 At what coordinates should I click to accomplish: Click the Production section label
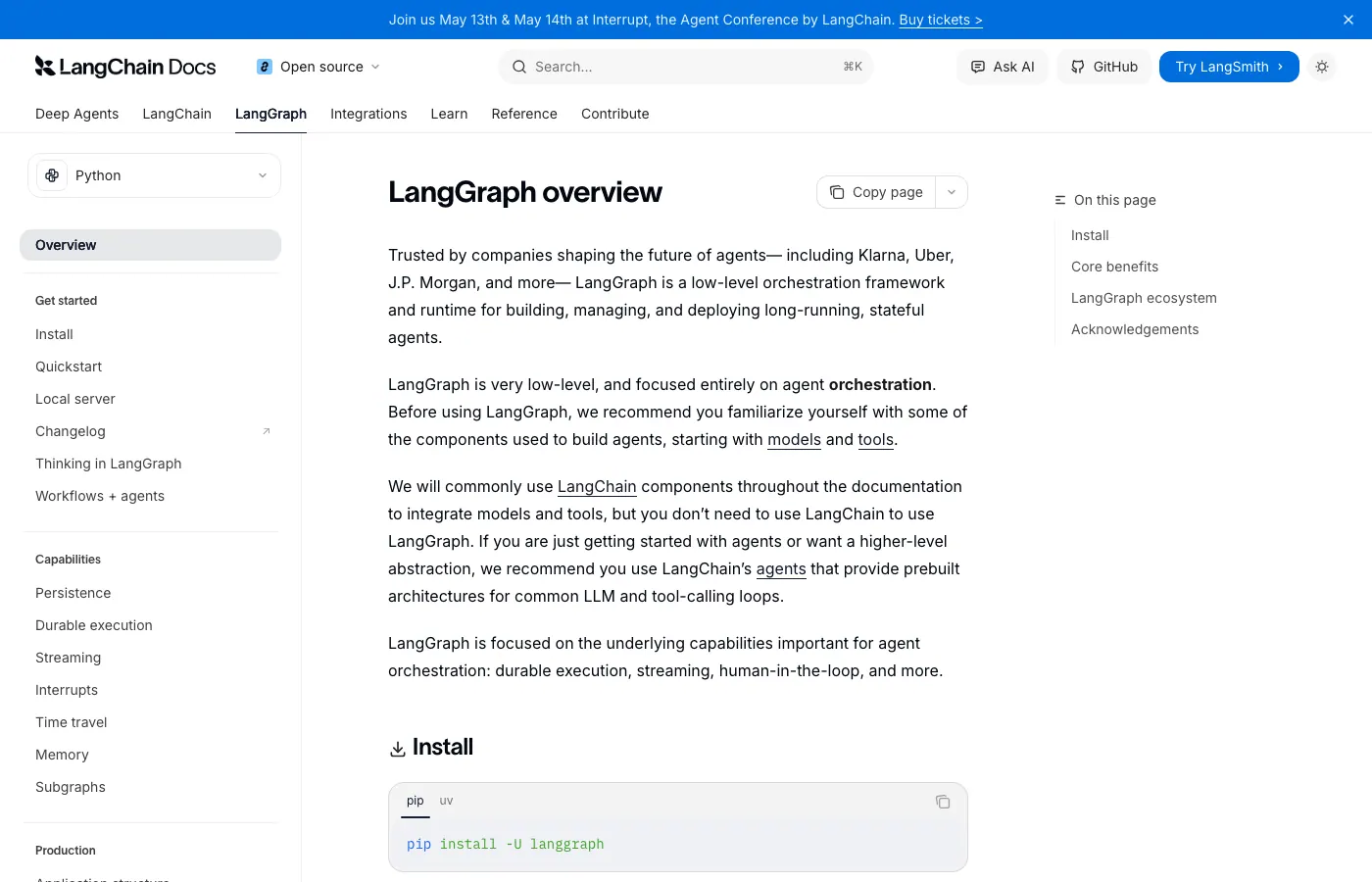(66, 851)
